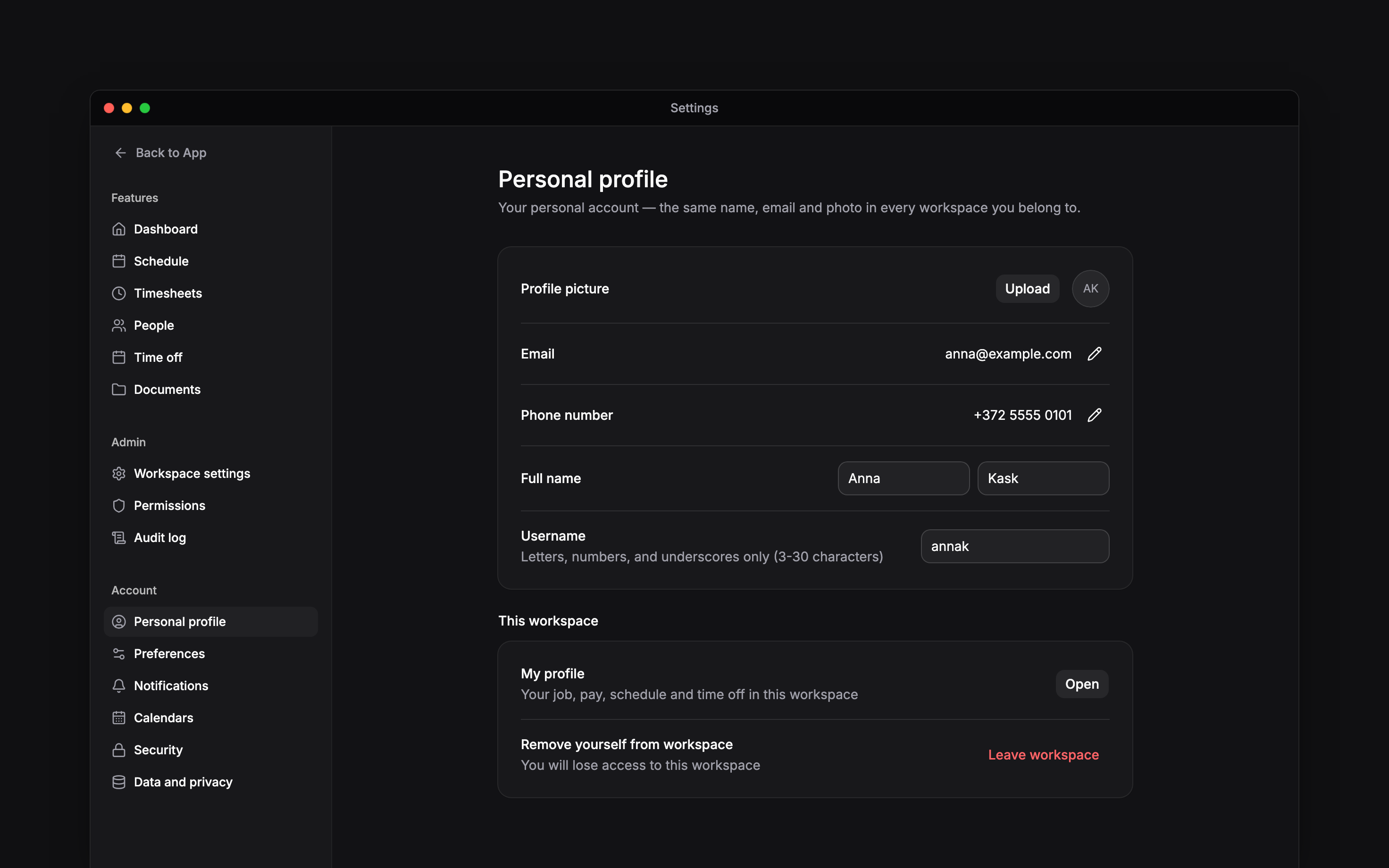Open Security settings label
This screenshot has height=868, width=1389.
158,751
